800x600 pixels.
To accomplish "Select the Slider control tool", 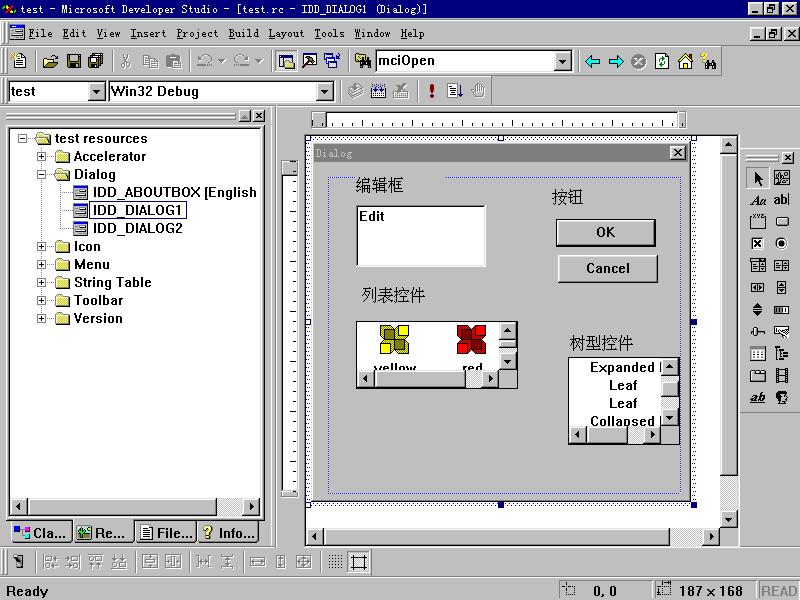I will tap(758, 332).
